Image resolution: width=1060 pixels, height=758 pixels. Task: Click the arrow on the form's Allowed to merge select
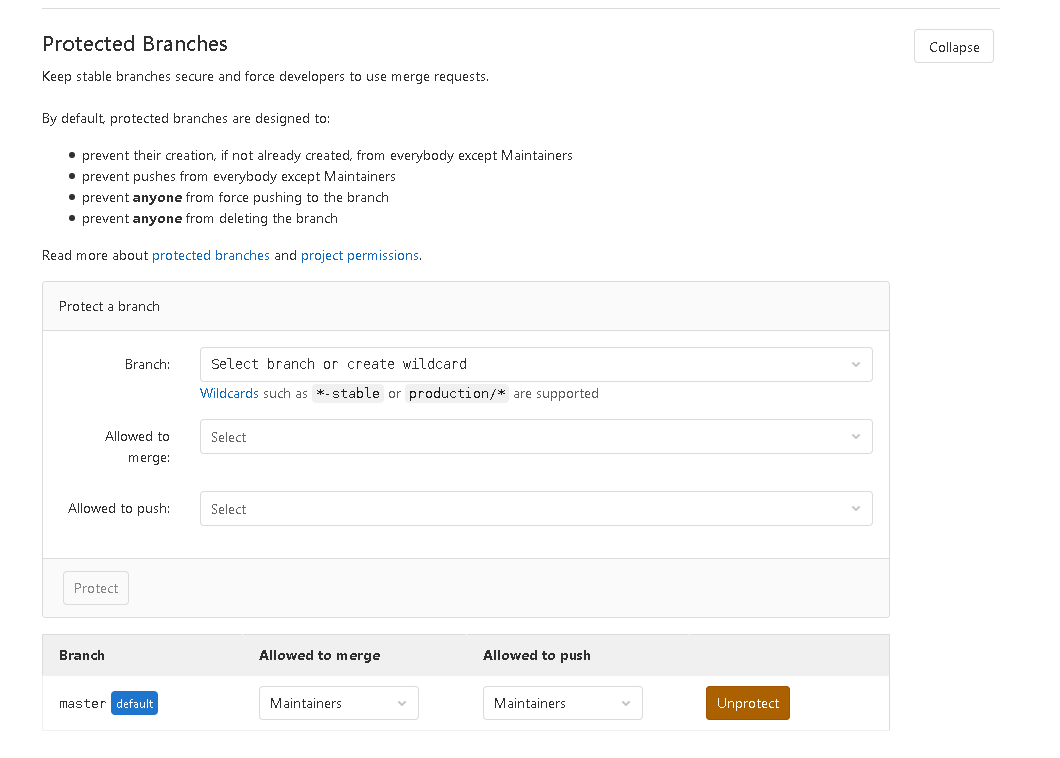pyautogui.click(x=856, y=437)
